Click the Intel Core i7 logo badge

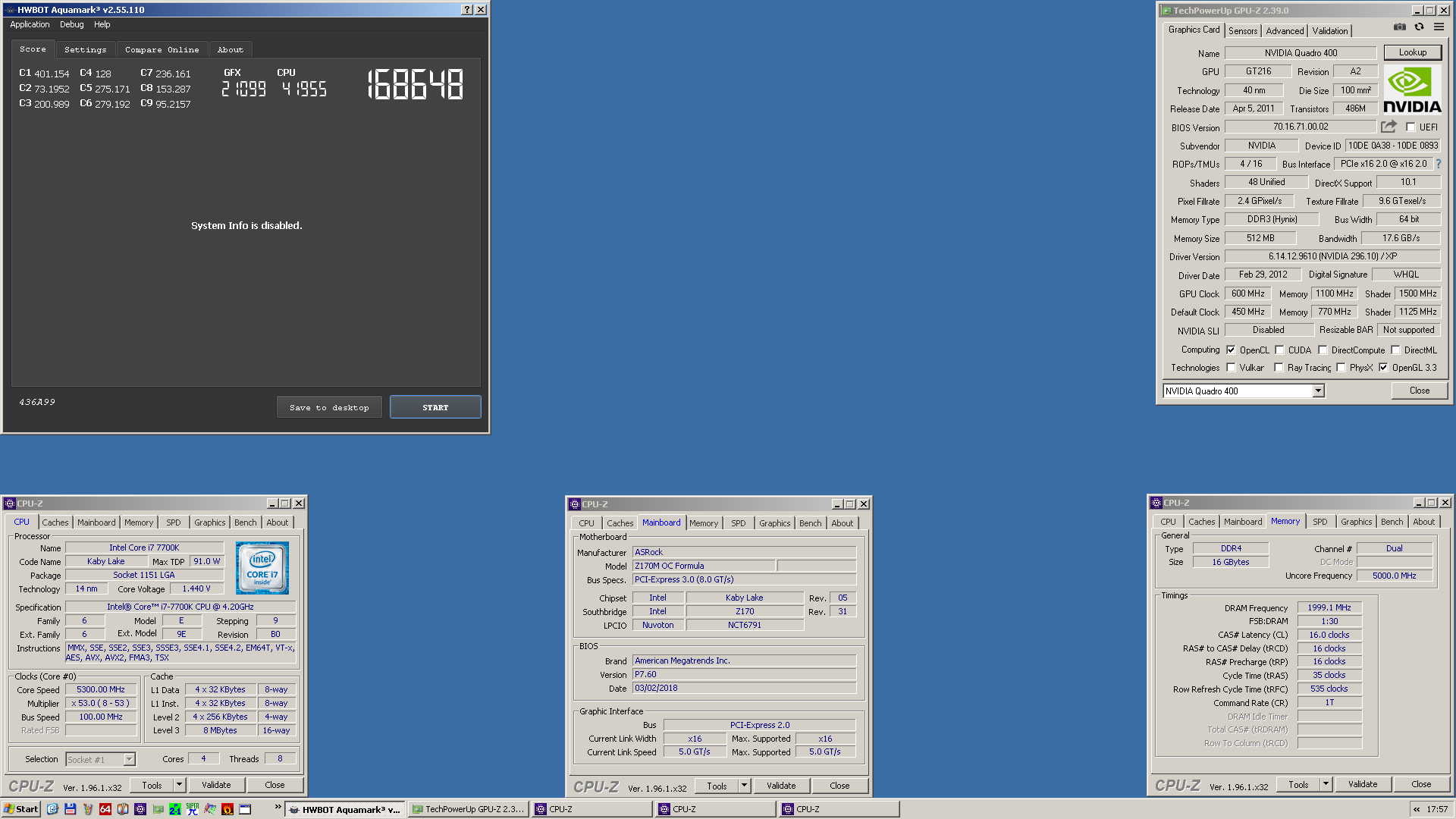(x=262, y=567)
